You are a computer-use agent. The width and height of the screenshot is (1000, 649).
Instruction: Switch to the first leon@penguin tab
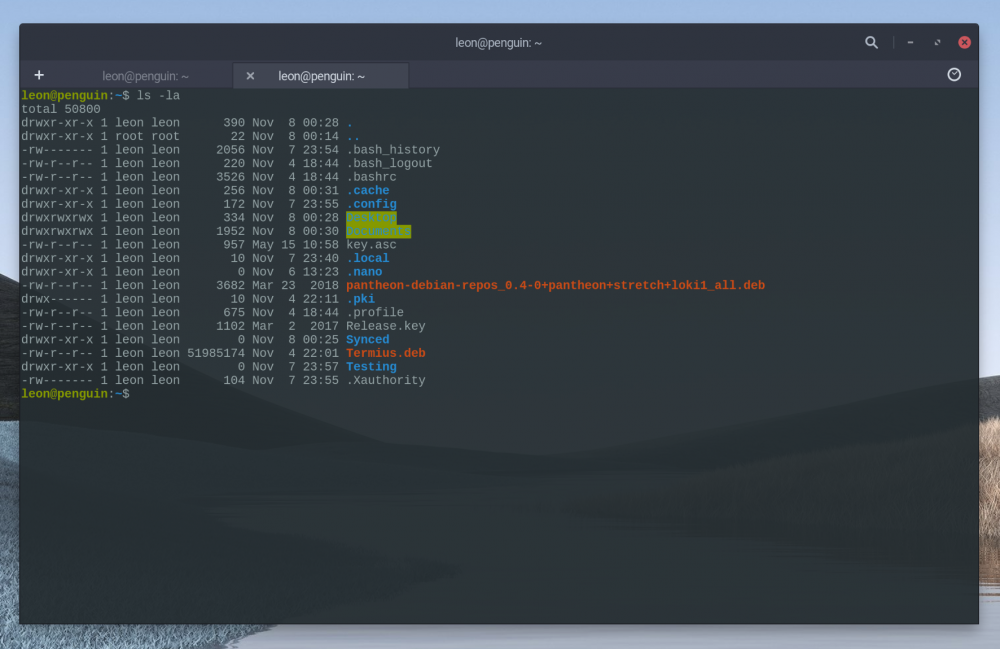click(145, 76)
